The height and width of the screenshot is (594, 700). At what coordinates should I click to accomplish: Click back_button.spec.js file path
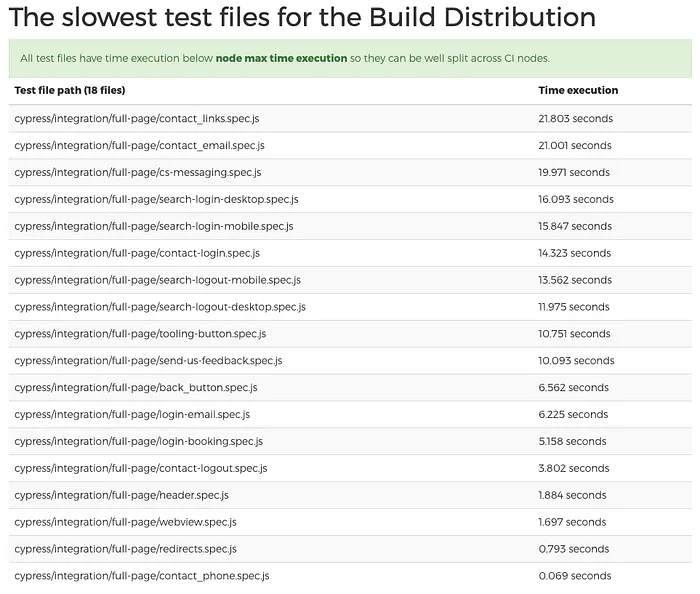[136, 387]
